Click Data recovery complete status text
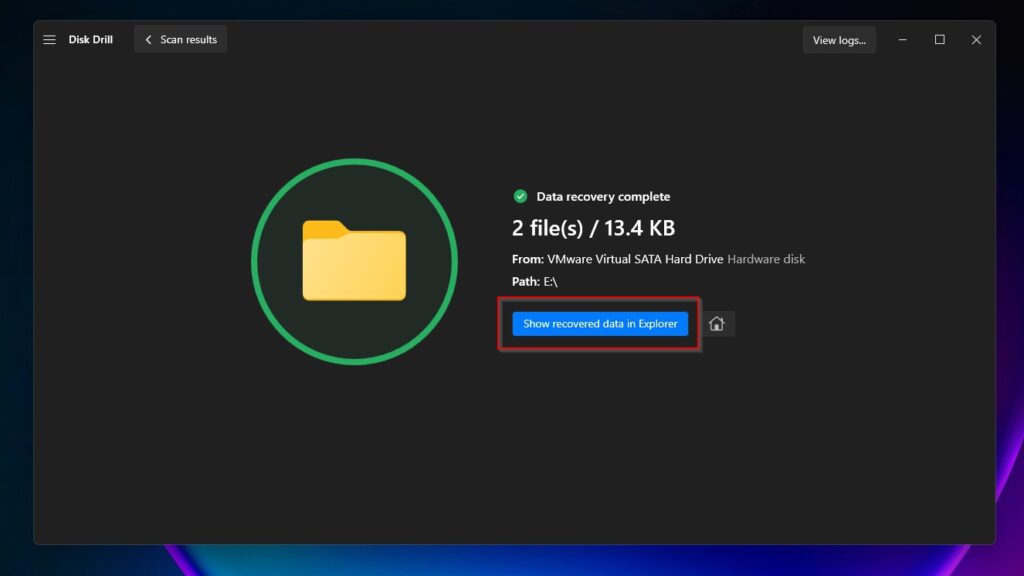 pos(601,196)
